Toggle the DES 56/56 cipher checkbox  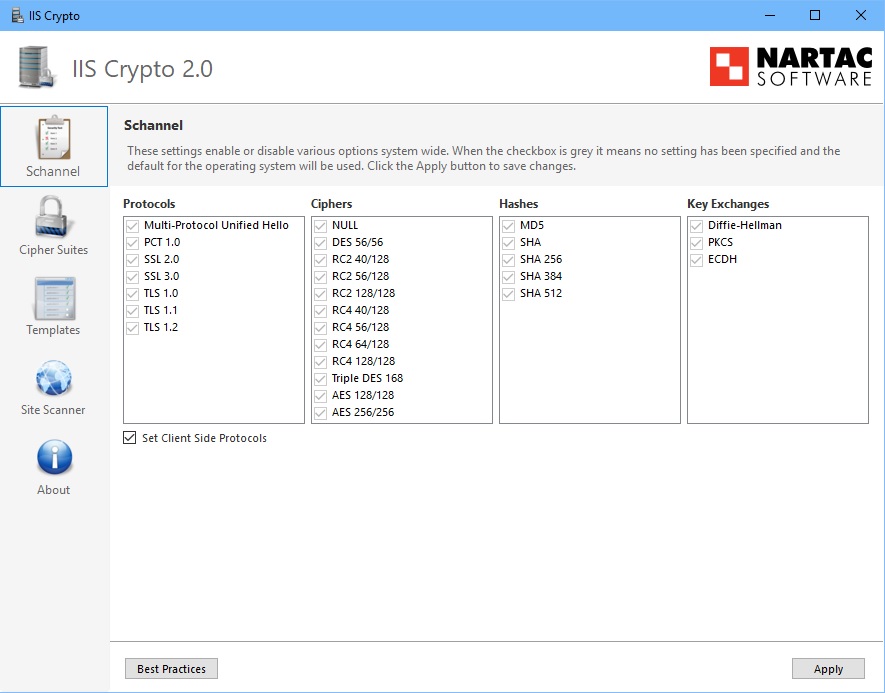click(321, 243)
